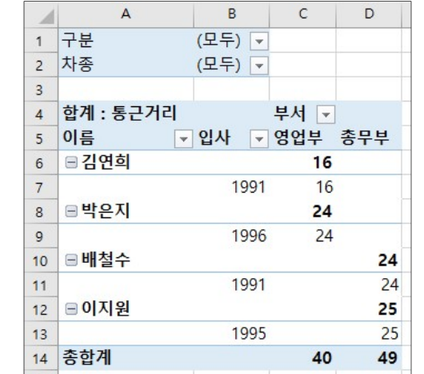Select row 7 header

[x=41, y=187]
